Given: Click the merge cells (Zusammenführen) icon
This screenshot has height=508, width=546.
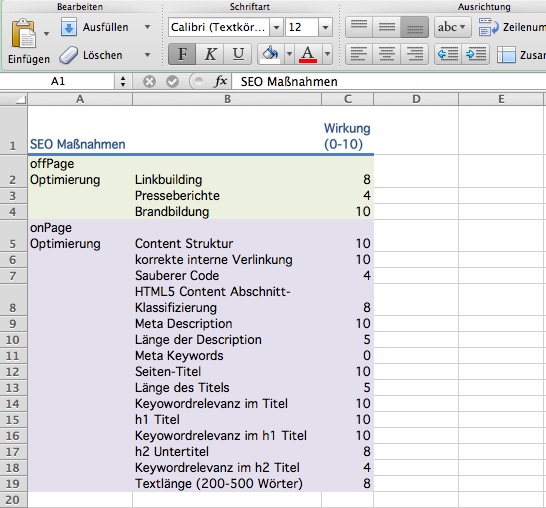Looking at the screenshot, I should click(x=506, y=55).
